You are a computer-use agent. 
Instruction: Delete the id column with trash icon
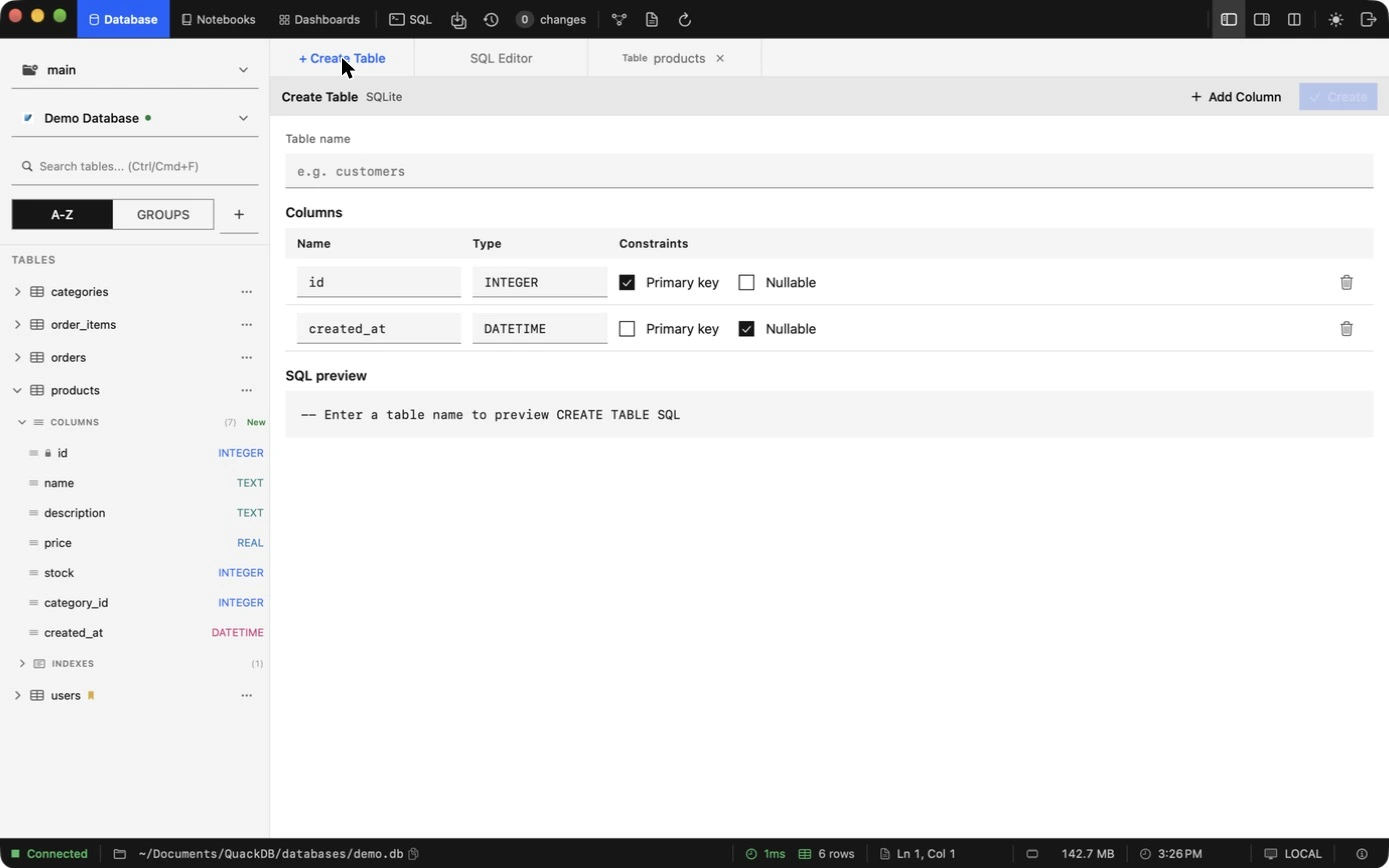(1346, 282)
